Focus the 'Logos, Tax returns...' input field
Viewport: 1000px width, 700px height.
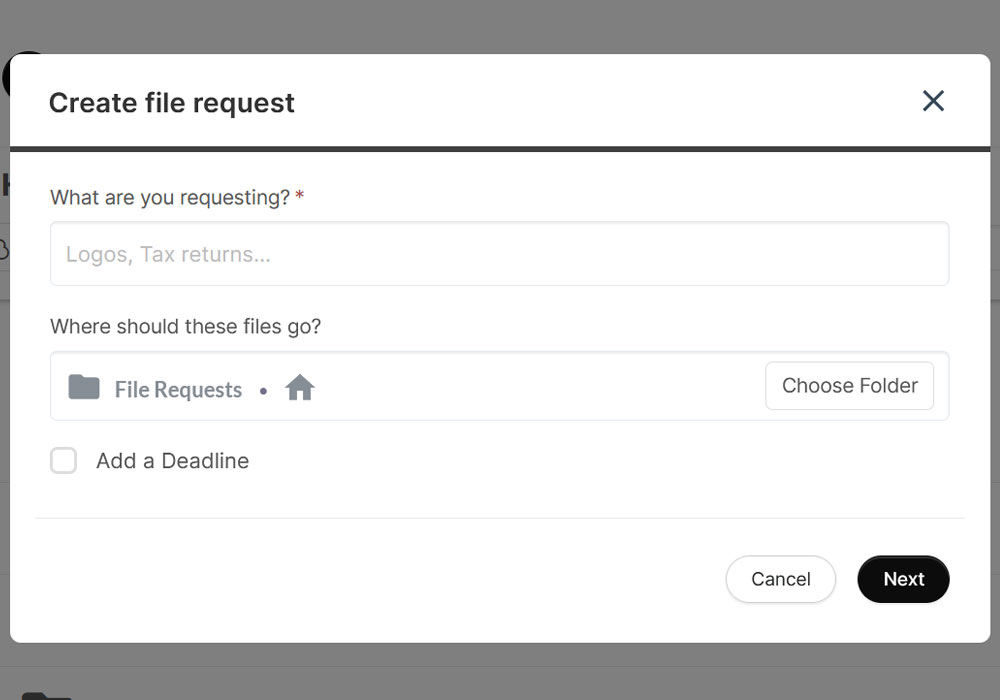499,254
